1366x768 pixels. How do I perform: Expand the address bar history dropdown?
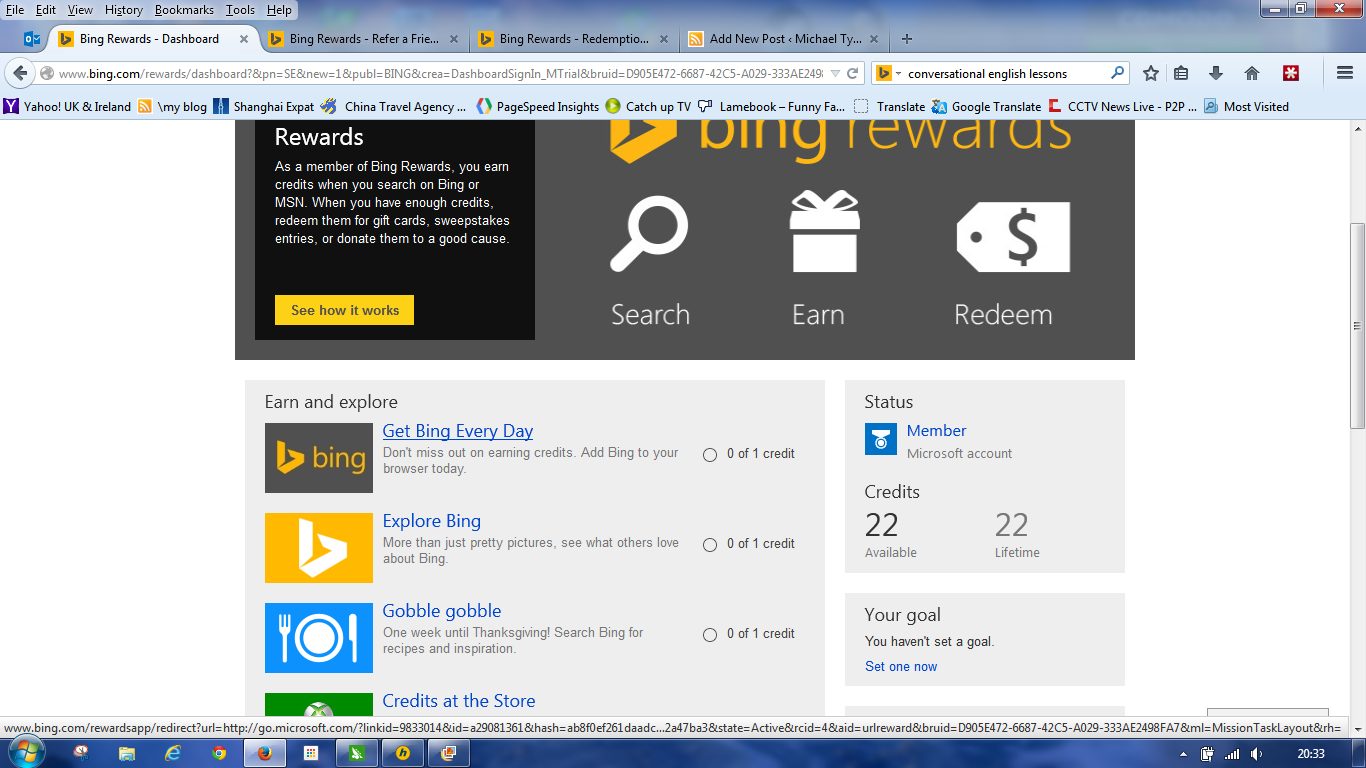(x=835, y=73)
